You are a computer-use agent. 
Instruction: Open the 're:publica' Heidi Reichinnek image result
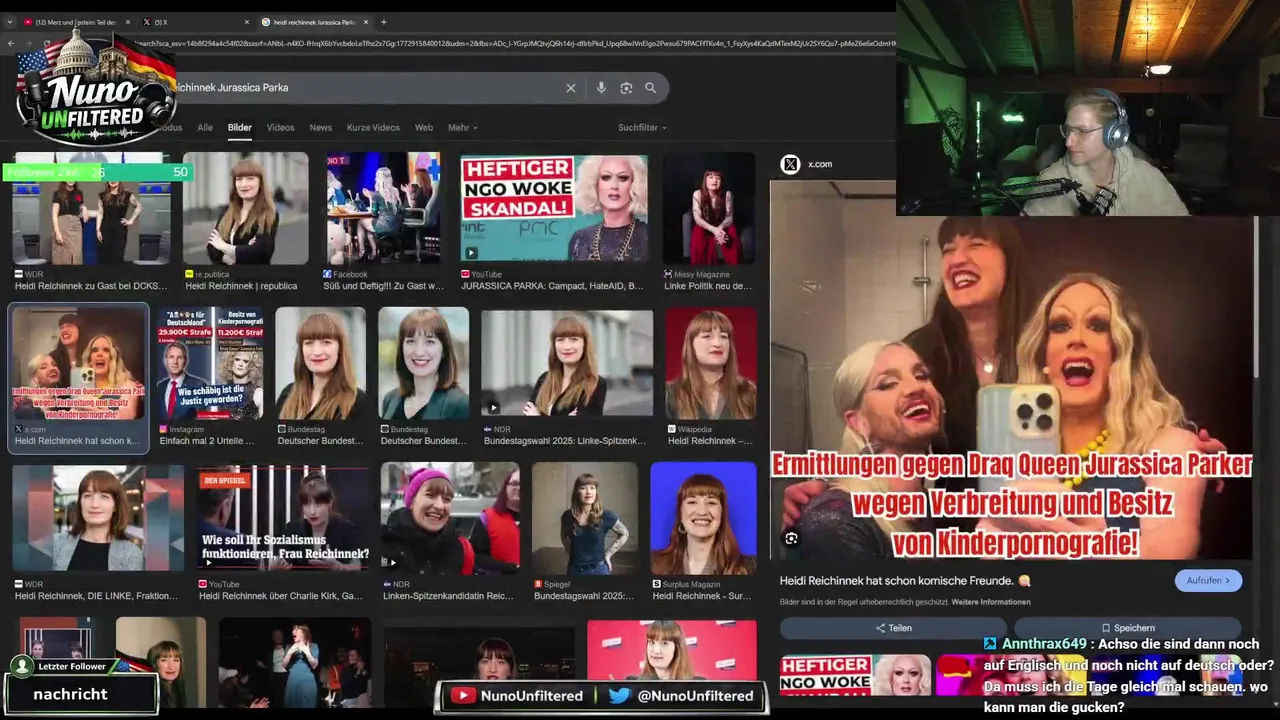click(246, 221)
